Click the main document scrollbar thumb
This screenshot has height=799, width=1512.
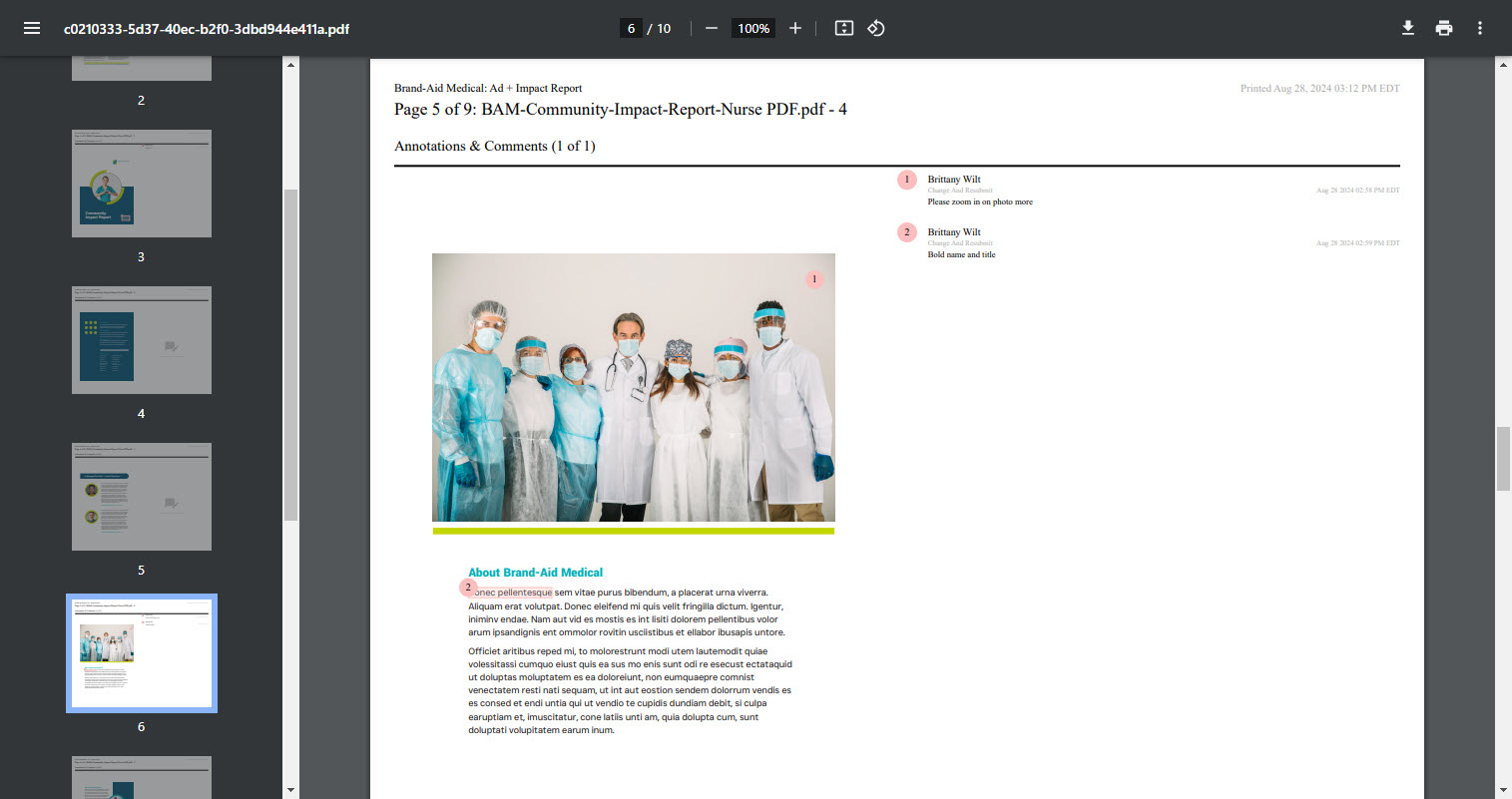1504,458
